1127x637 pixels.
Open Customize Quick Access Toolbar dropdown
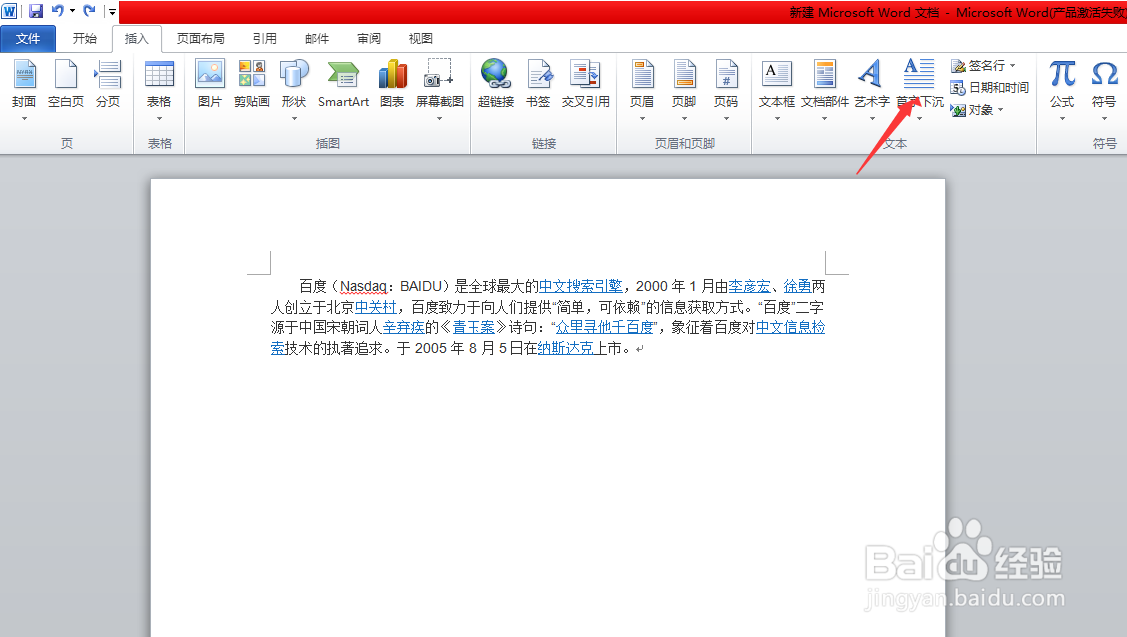[112, 12]
